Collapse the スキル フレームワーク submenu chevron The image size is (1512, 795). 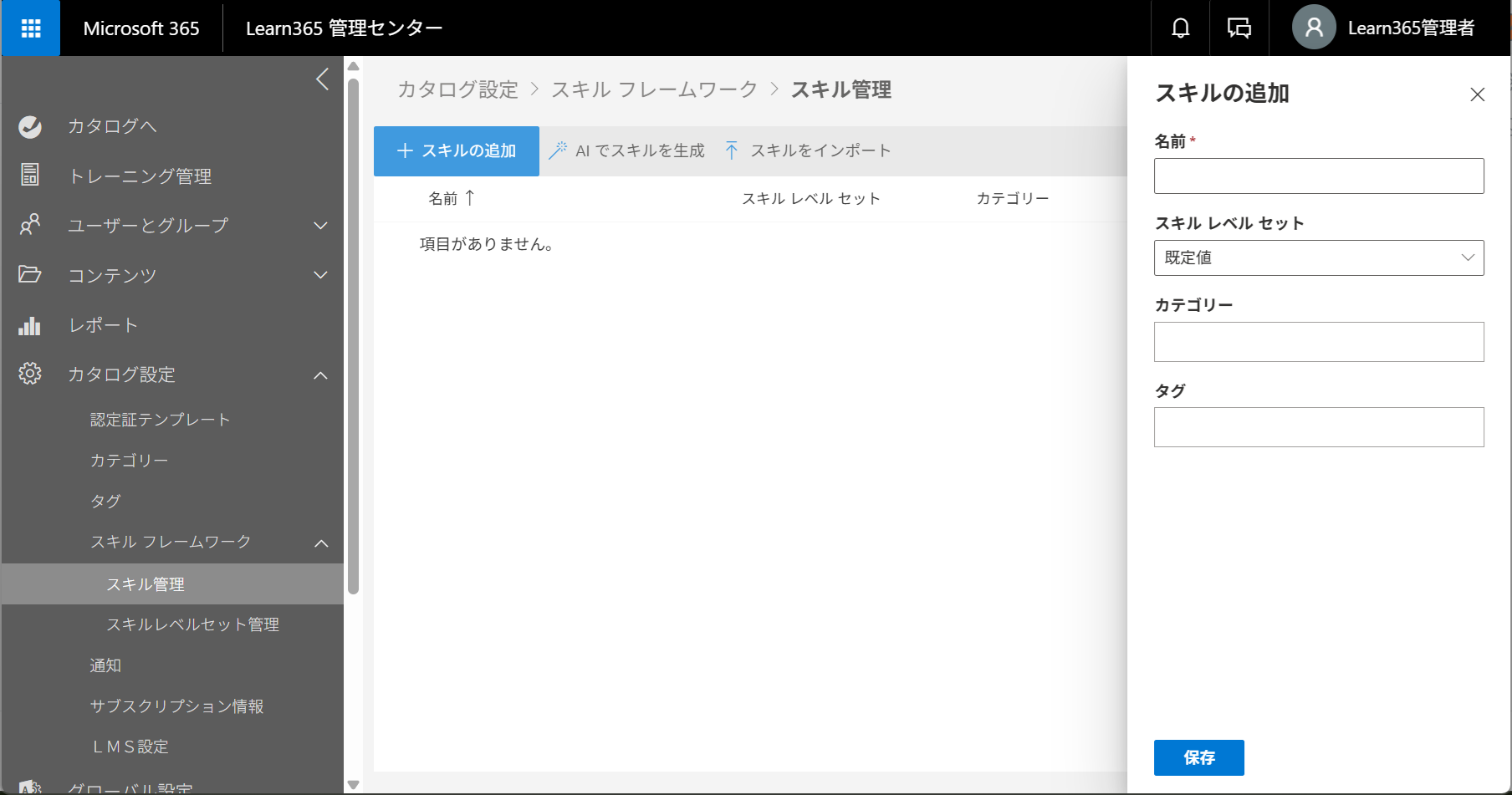[321, 543]
